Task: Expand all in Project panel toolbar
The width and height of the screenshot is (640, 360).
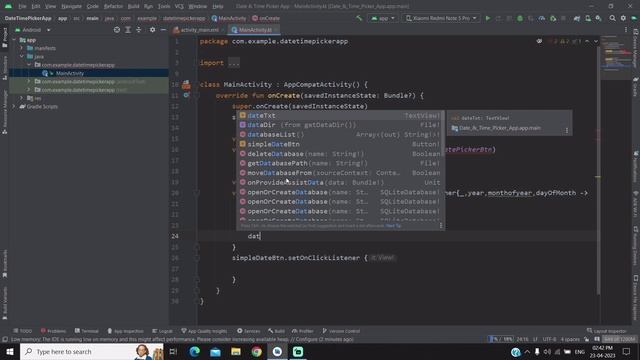Action: pos(128,30)
